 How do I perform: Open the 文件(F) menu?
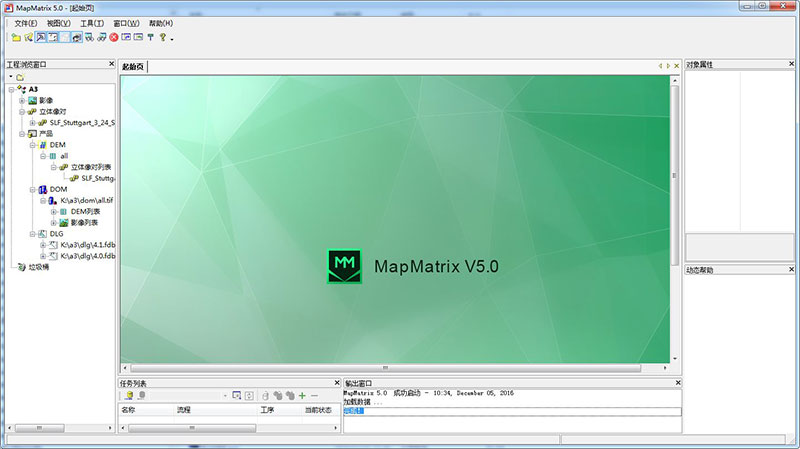coord(26,23)
